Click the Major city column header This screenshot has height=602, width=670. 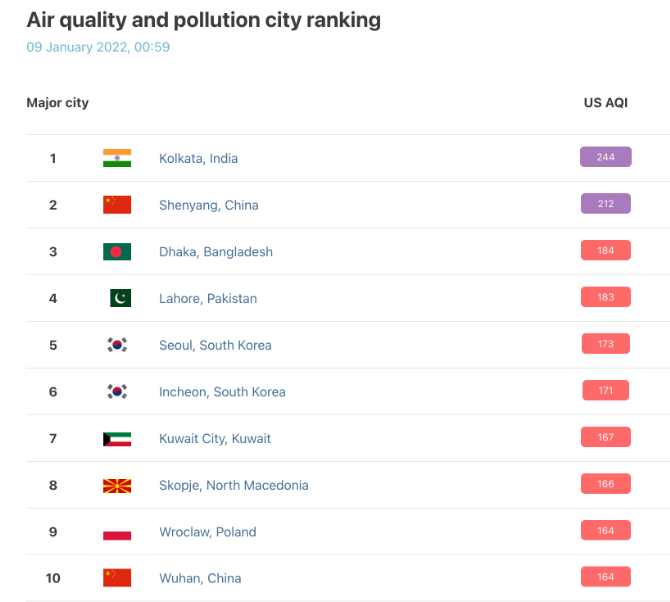click(x=58, y=103)
